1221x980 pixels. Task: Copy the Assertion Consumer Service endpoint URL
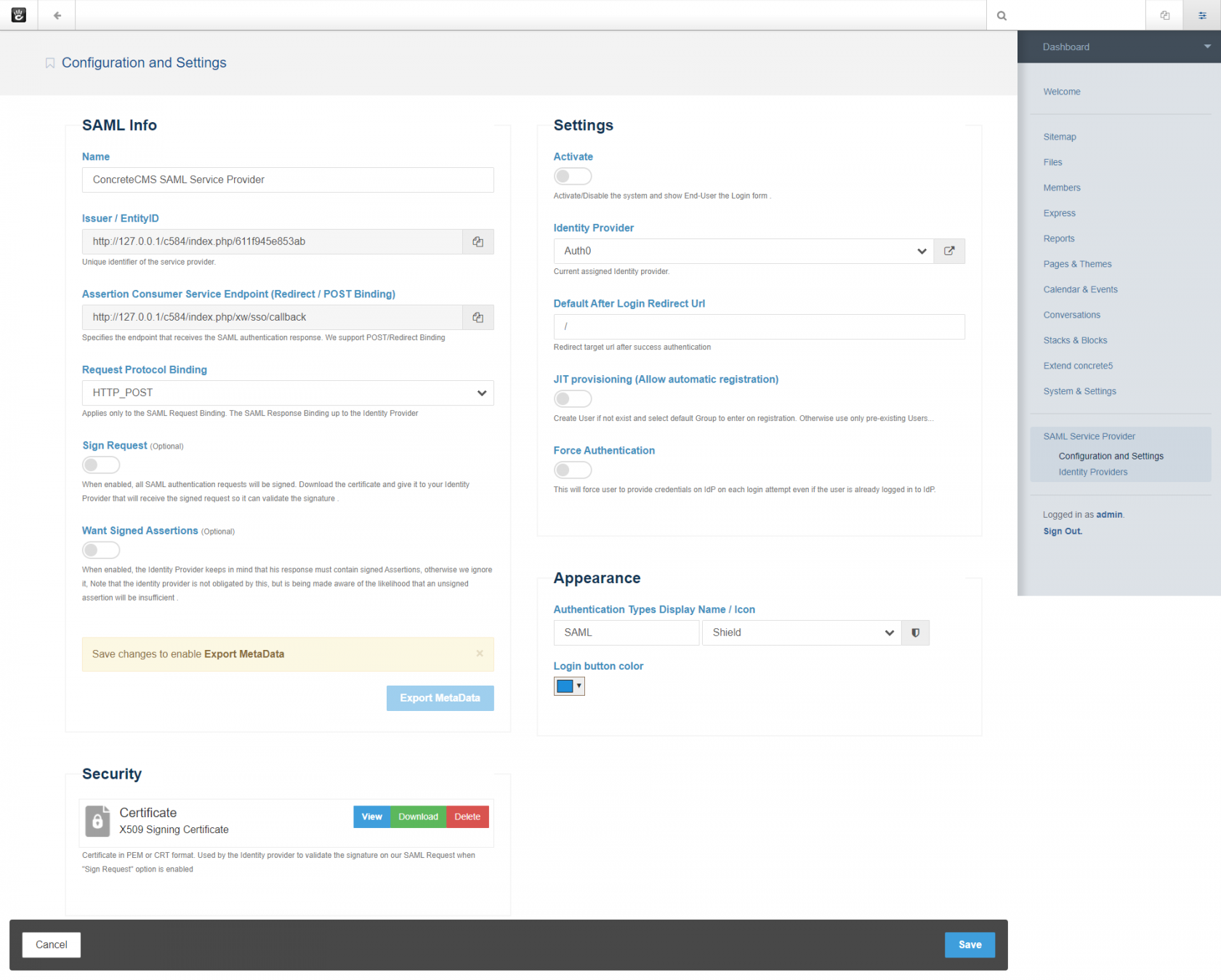point(477,318)
